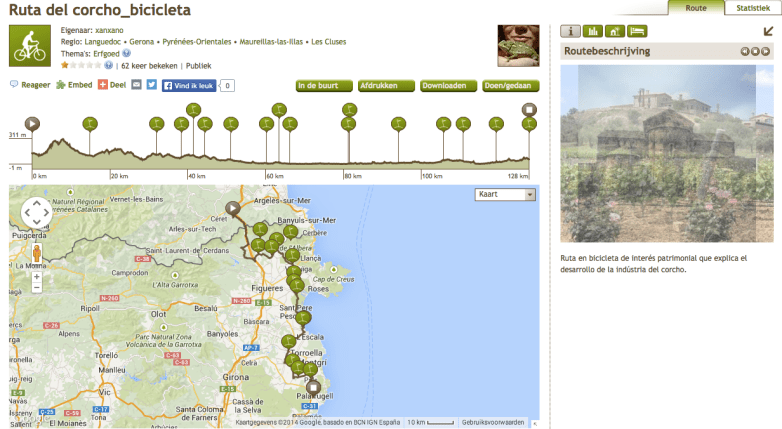Viewport: 782px width, 429px height.
Task: Open the Kaart map type dropdown
Action: (x=505, y=195)
